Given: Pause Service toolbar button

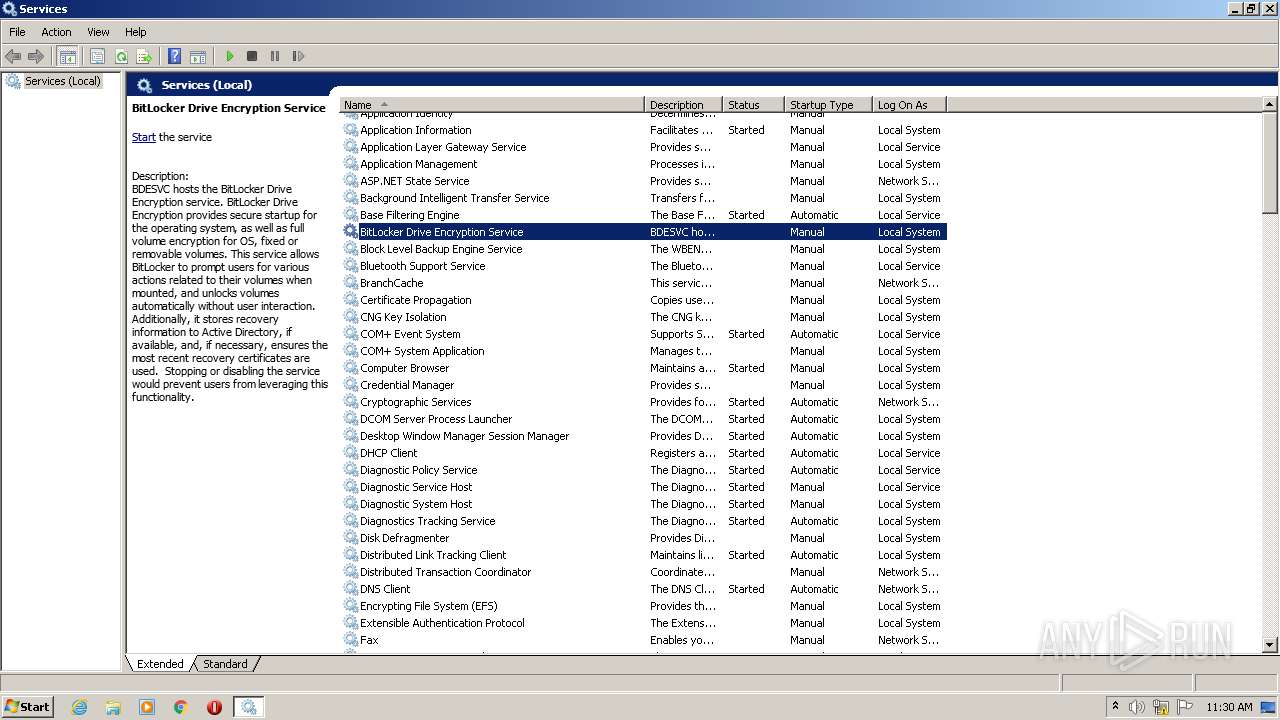Looking at the screenshot, I should pyautogui.click(x=275, y=57).
